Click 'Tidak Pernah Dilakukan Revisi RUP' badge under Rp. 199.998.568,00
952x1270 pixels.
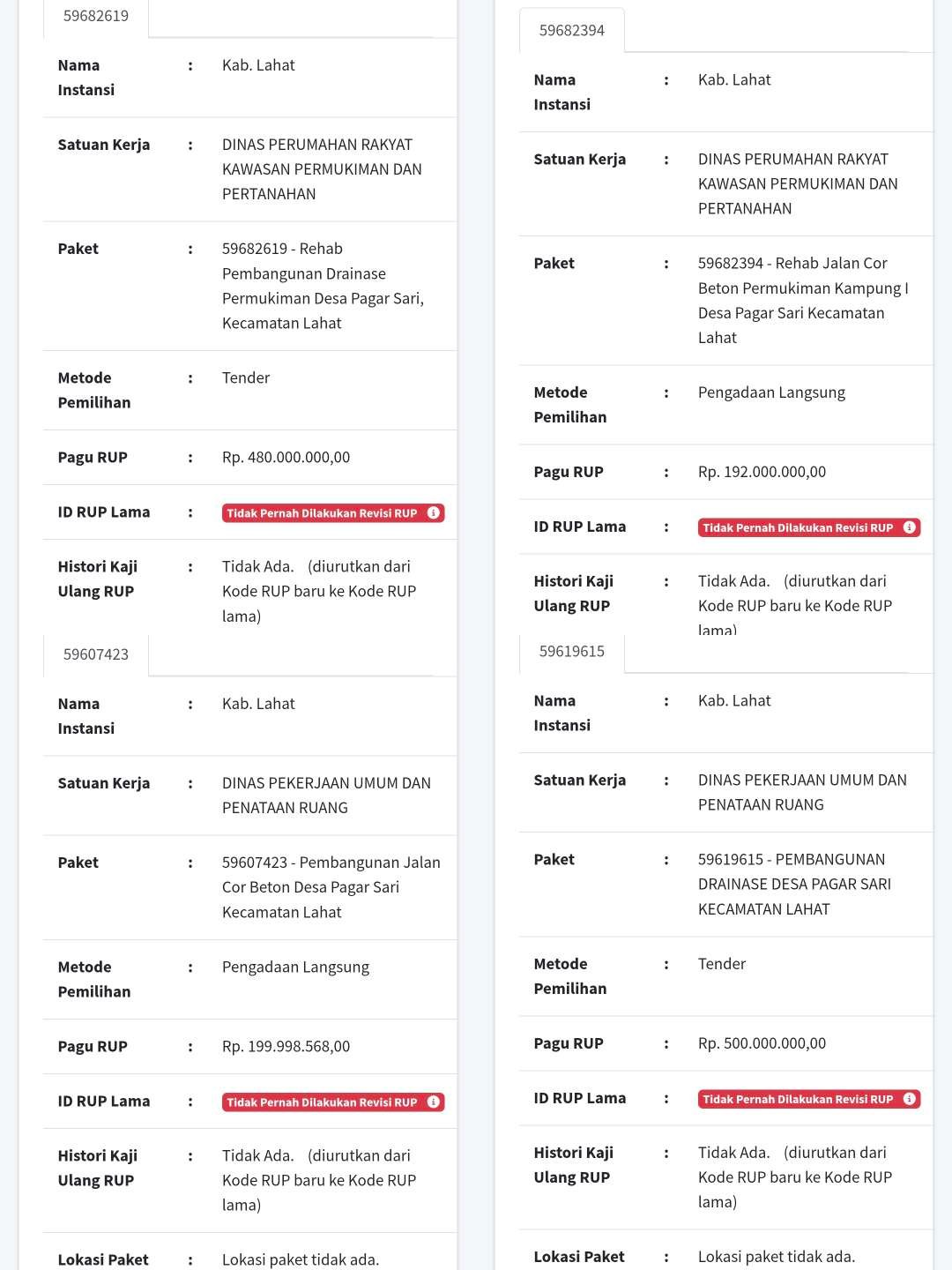(322, 1102)
